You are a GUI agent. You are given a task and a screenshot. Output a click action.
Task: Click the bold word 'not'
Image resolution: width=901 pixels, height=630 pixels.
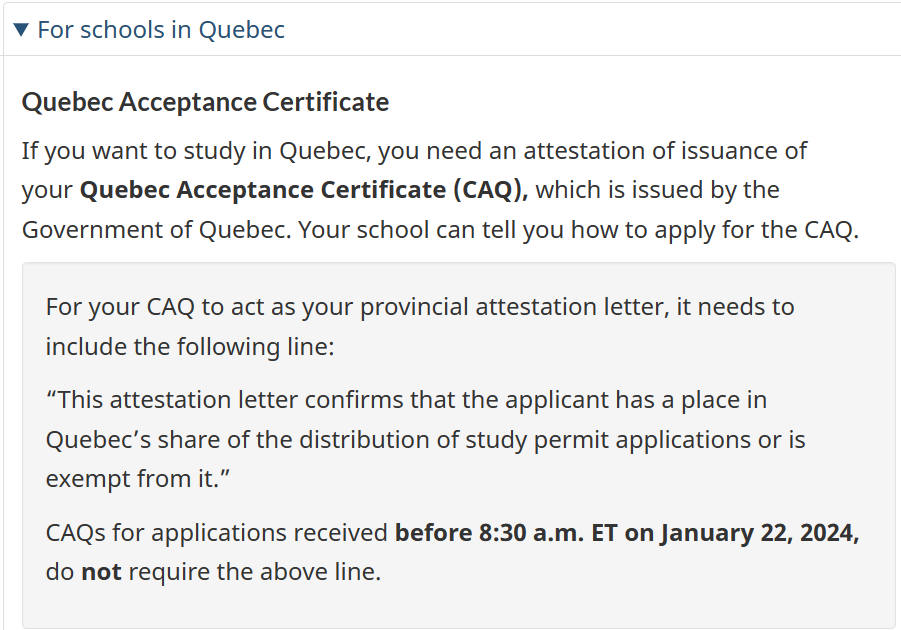point(101,572)
